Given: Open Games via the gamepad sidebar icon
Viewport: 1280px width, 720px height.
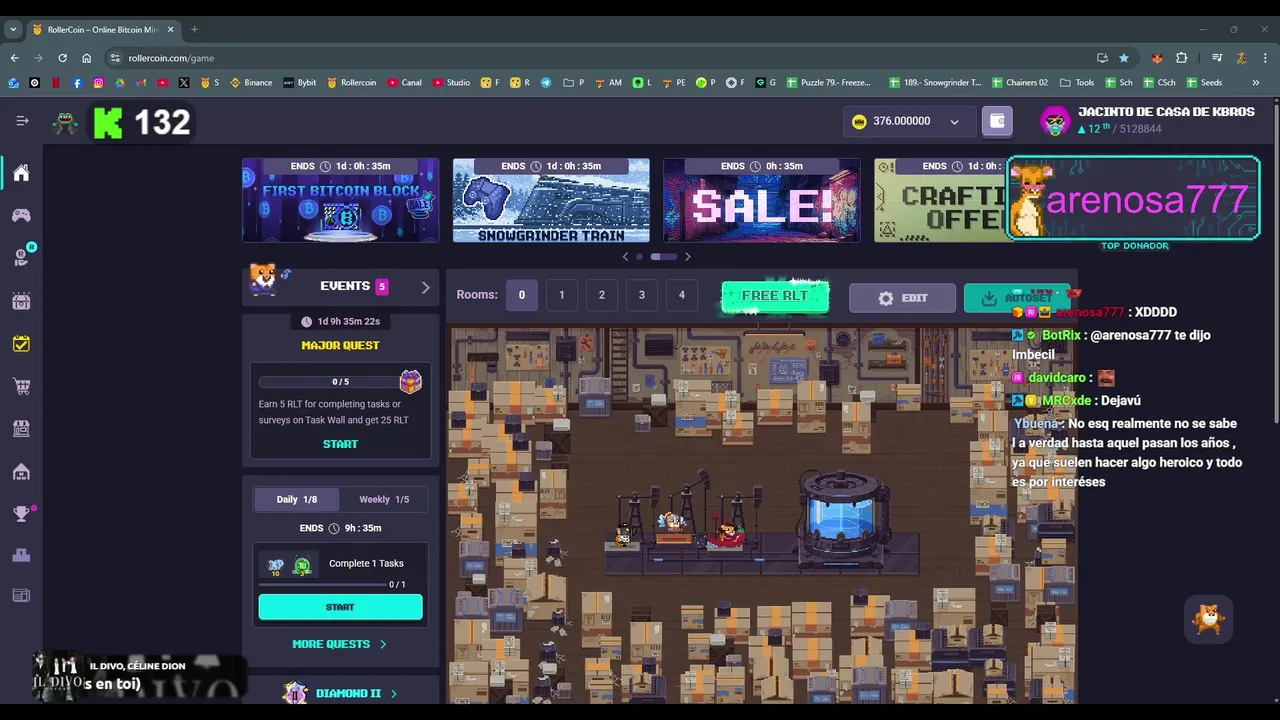Looking at the screenshot, I should click(x=21, y=215).
